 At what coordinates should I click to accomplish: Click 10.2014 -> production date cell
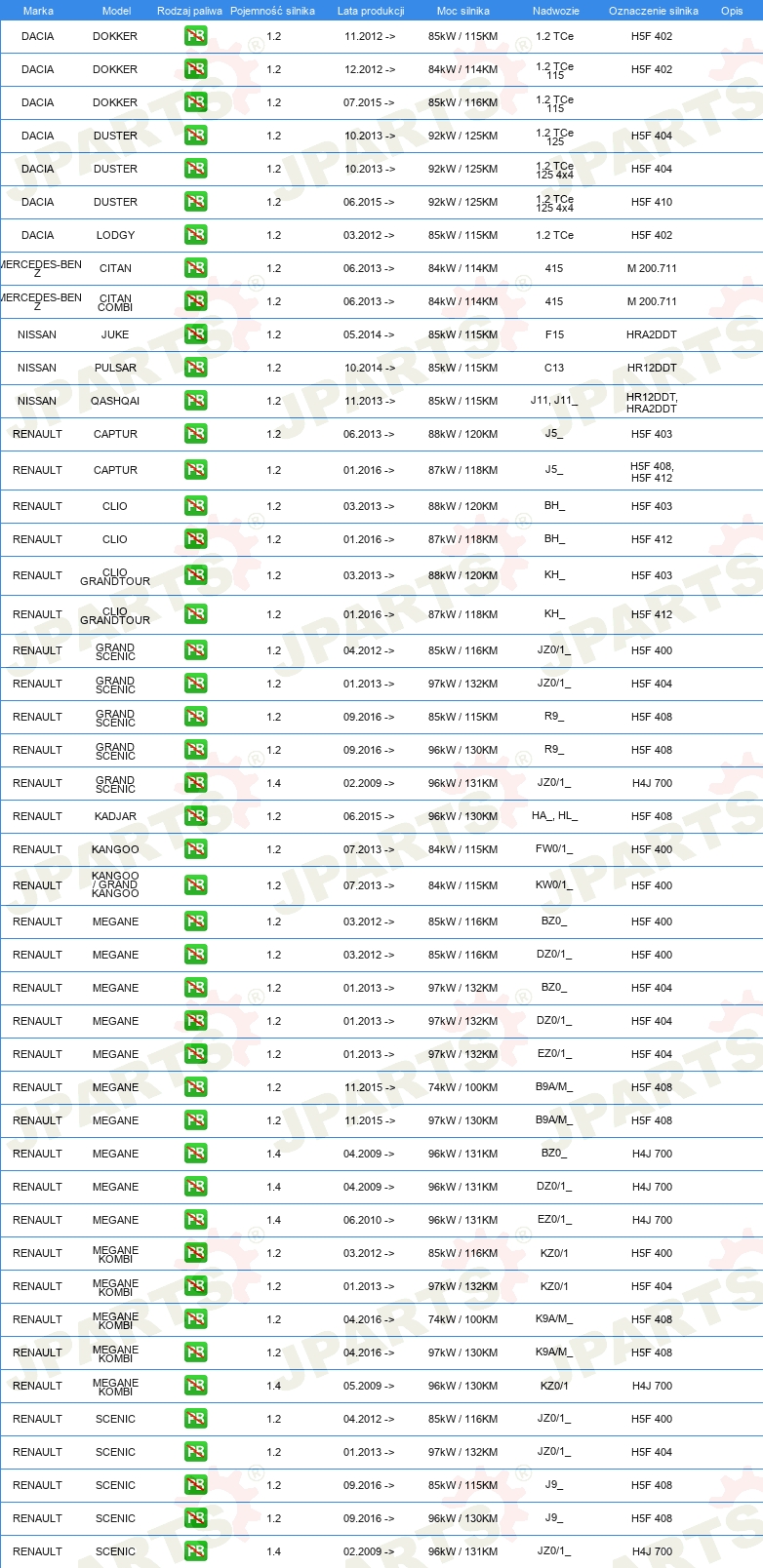(x=370, y=369)
